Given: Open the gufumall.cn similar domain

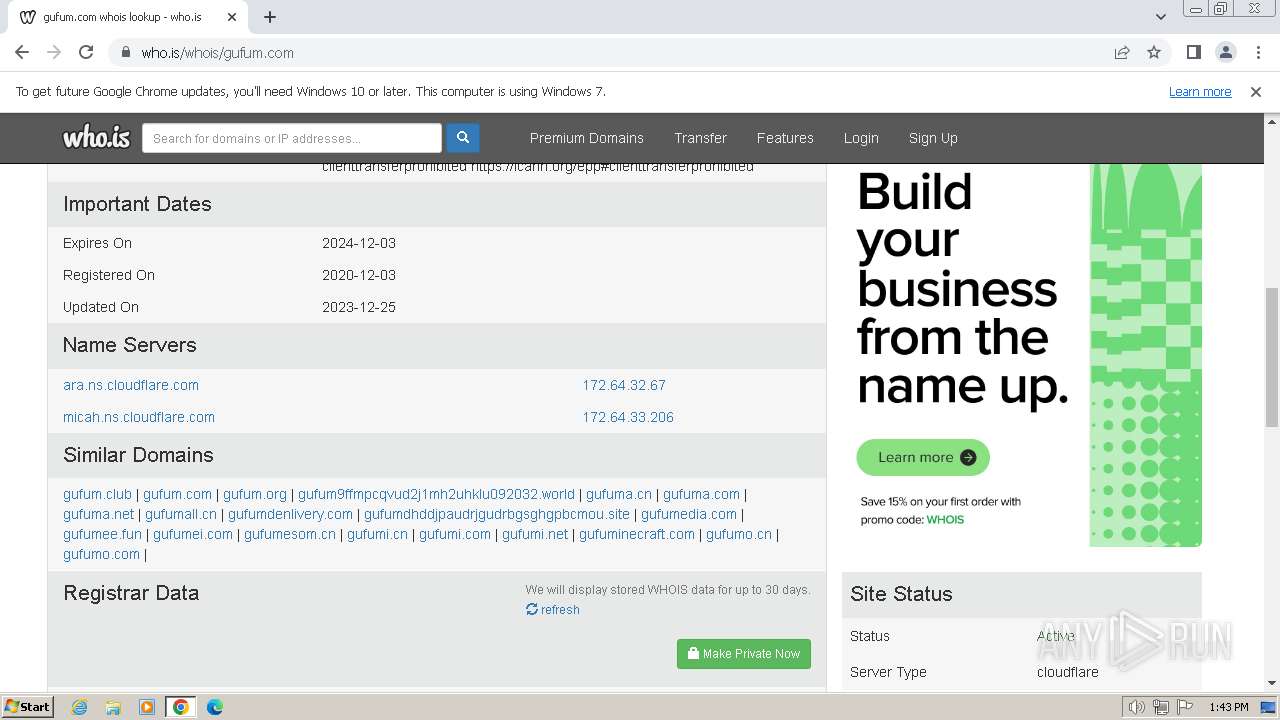Looking at the screenshot, I should point(181,514).
